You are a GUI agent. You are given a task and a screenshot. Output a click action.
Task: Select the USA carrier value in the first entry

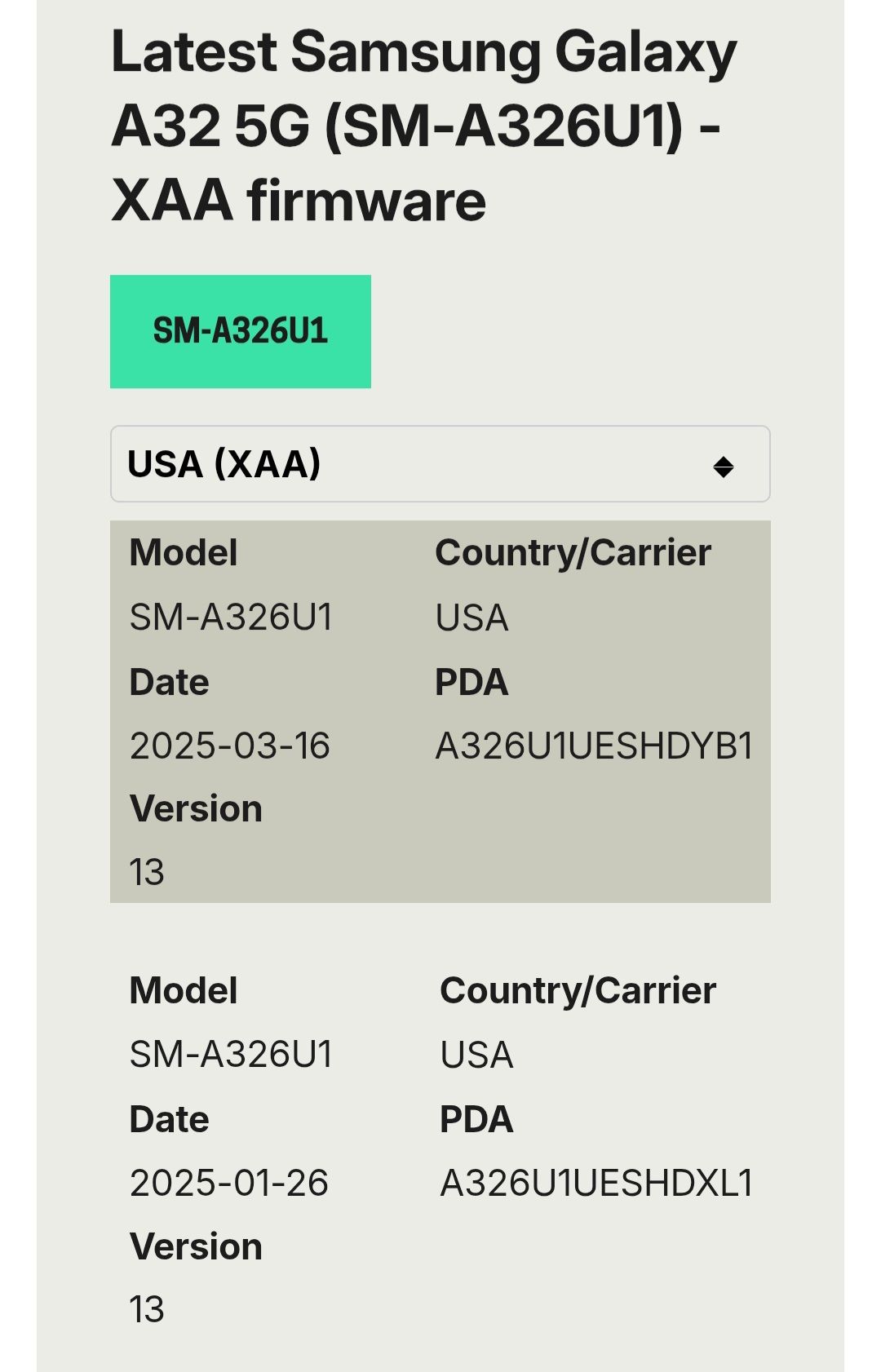click(x=471, y=617)
